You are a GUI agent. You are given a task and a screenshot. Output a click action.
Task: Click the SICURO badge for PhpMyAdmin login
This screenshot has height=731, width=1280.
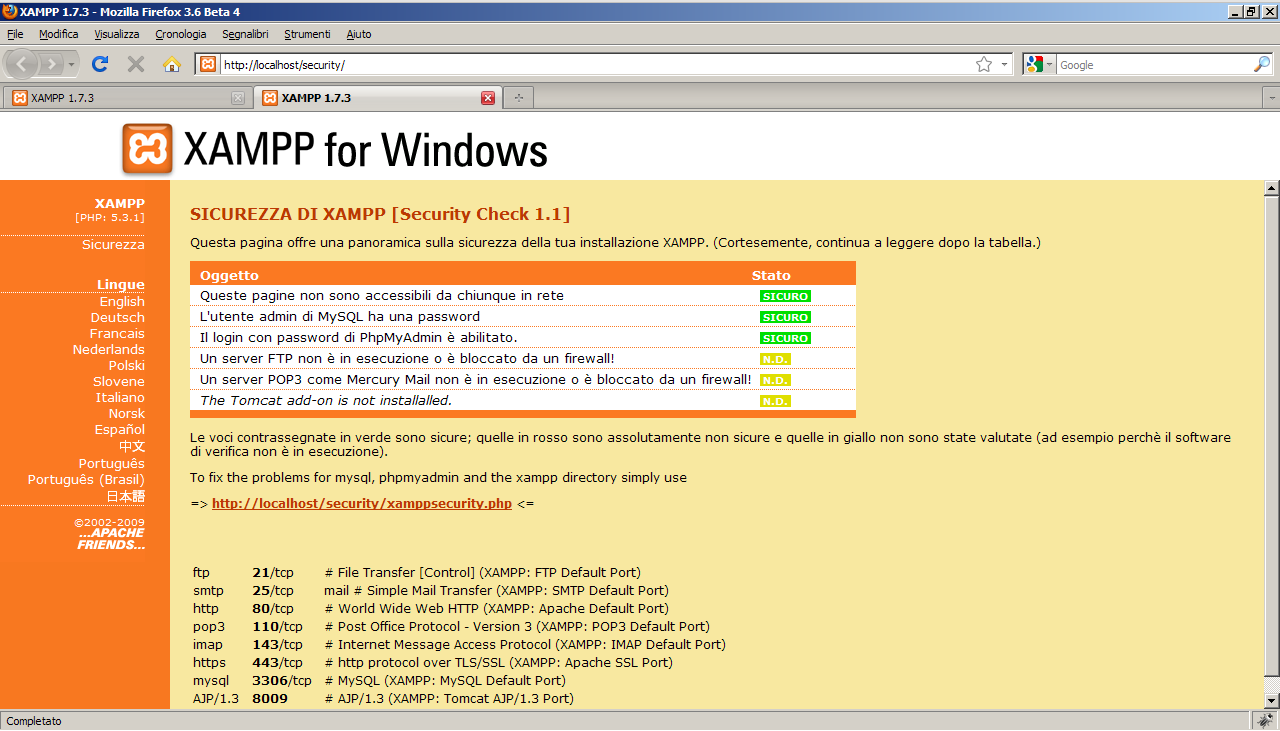click(785, 338)
